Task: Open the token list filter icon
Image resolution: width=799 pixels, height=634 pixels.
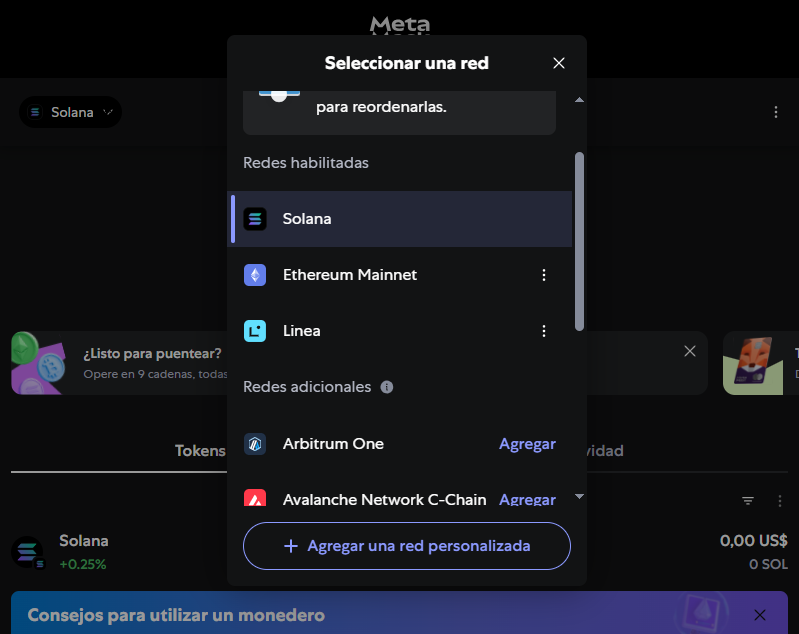Action: tap(748, 501)
